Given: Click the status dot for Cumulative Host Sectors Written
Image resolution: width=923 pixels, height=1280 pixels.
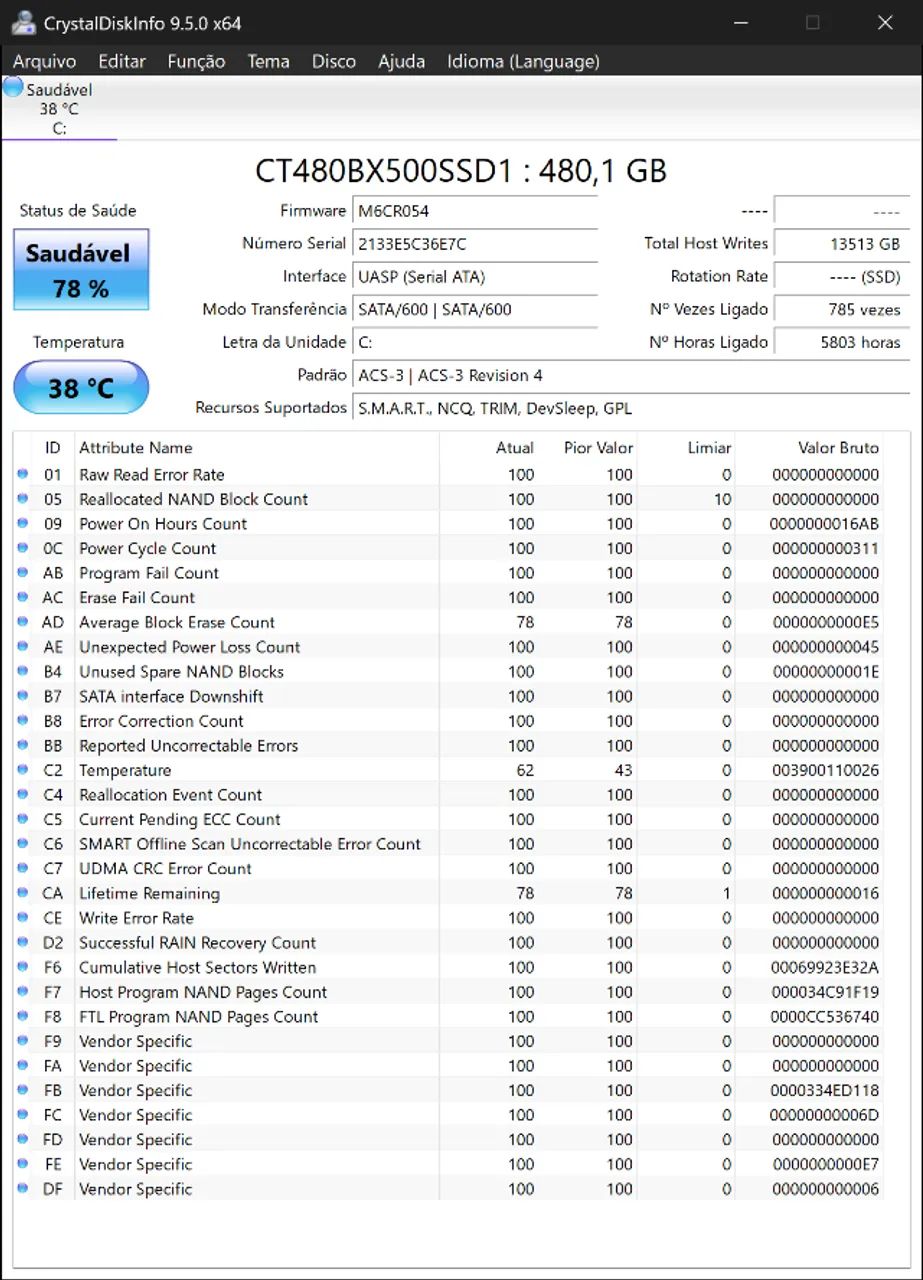Looking at the screenshot, I should pyautogui.click(x=22, y=967).
